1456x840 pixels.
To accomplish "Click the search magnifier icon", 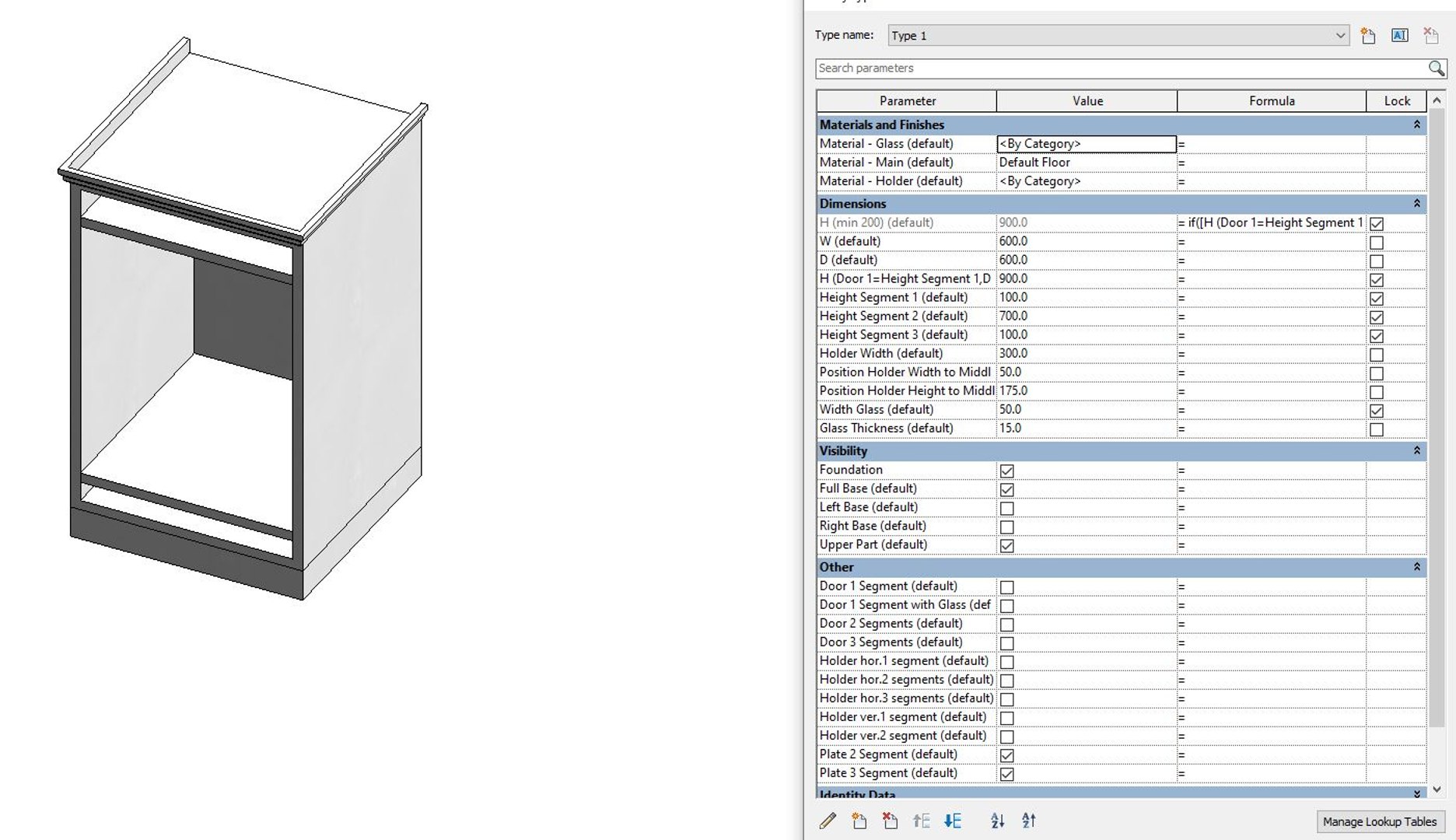I will pyautogui.click(x=1437, y=68).
